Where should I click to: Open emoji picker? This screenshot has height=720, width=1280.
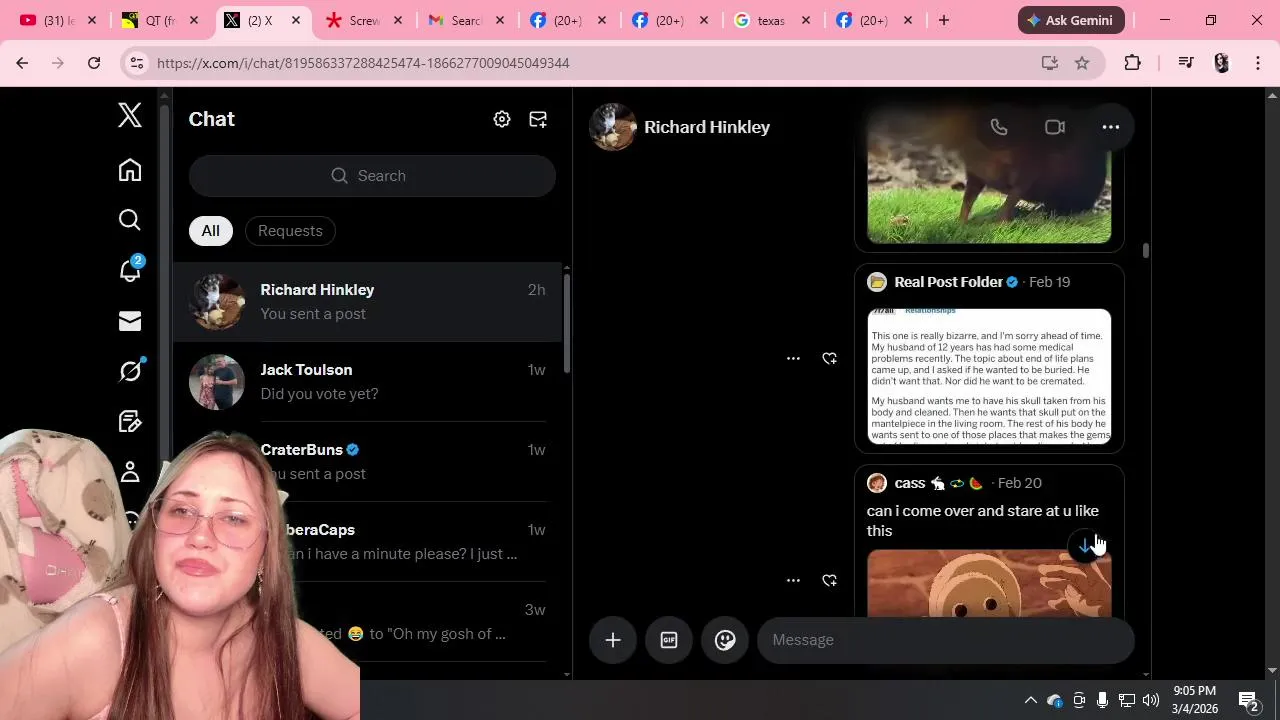pyautogui.click(x=725, y=640)
